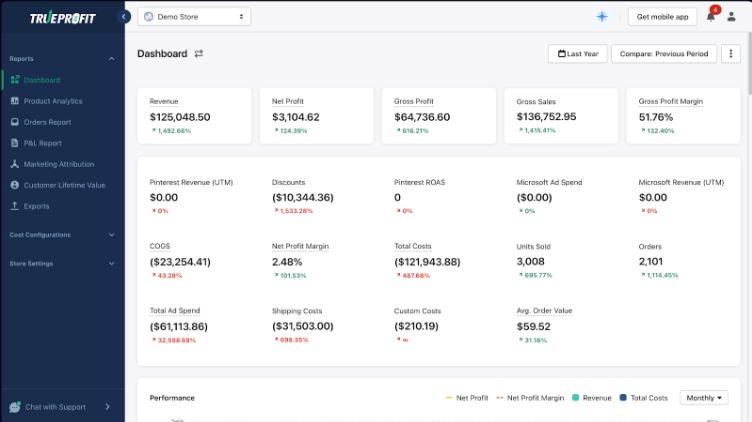
Task: Click the blue sparkle AI icon
Action: 602,16
